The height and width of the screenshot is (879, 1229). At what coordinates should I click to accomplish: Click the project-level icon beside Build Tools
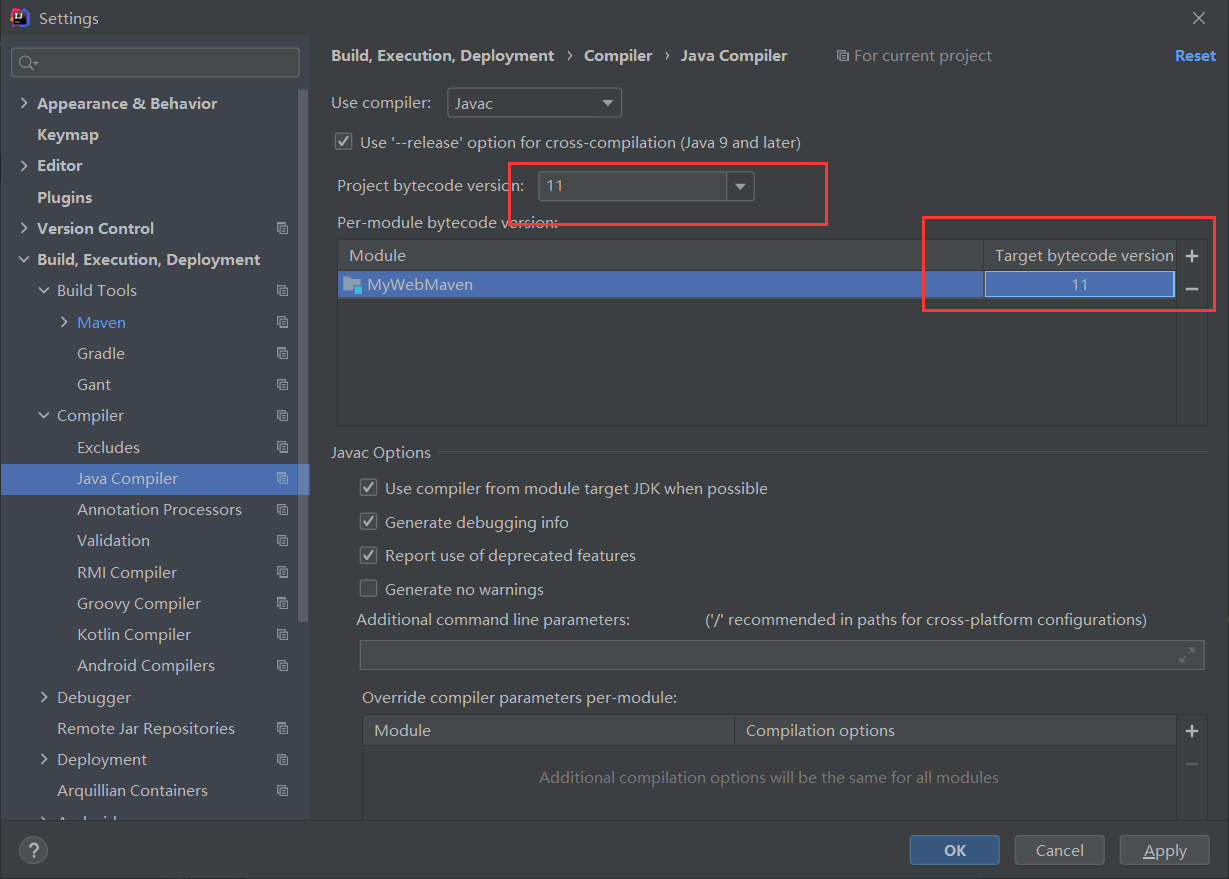coord(282,290)
